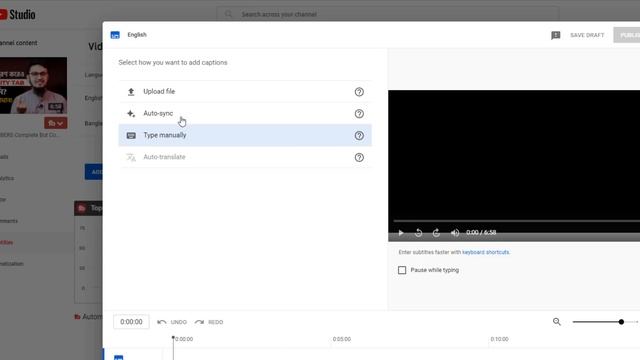
Task: Click the translate icon beside Auto-translate
Action: click(x=131, y=157)
